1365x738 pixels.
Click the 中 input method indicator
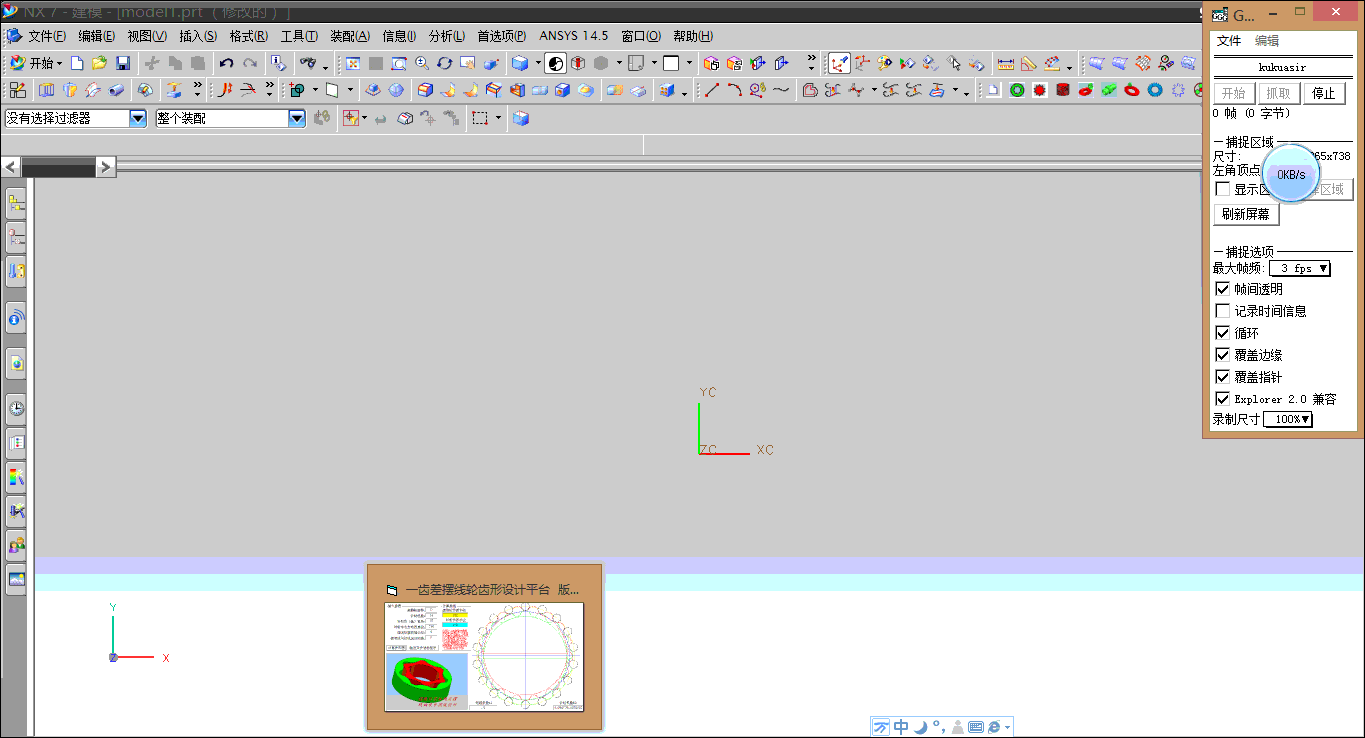pyautogui.click(x=901, y=727)
